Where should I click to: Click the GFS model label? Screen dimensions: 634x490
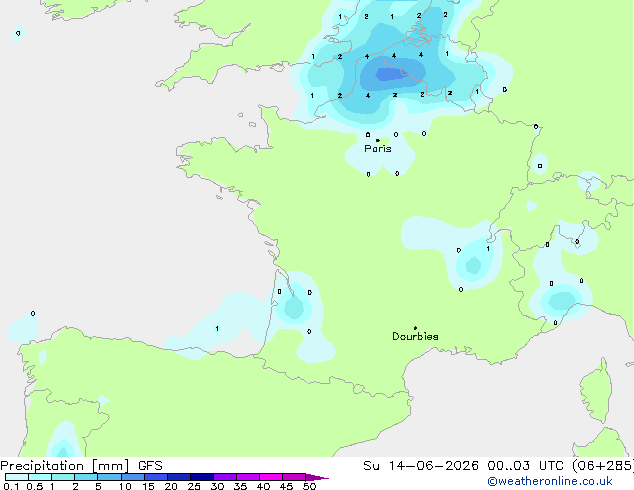pyautogui.click(x=150, y=466)
